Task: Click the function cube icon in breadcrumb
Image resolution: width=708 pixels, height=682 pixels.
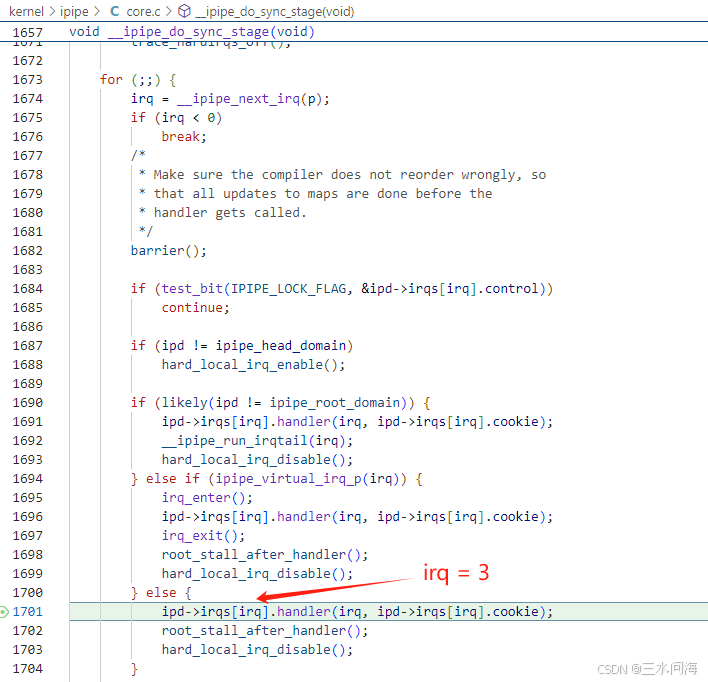Action: point(184,11)
